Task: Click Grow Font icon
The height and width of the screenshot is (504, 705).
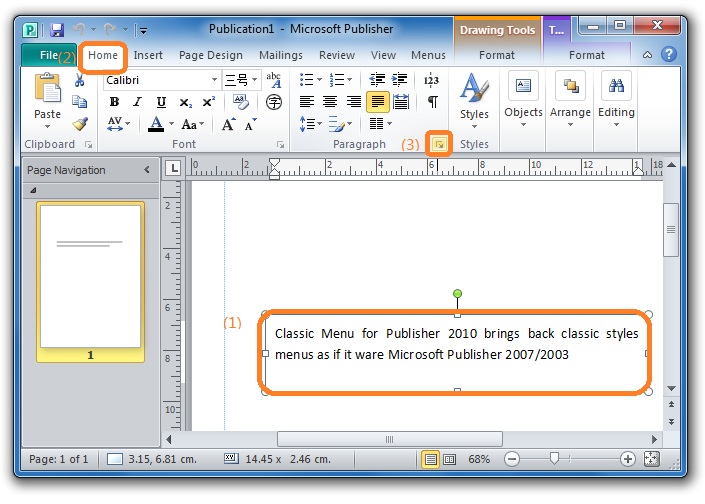Action: 228,124
